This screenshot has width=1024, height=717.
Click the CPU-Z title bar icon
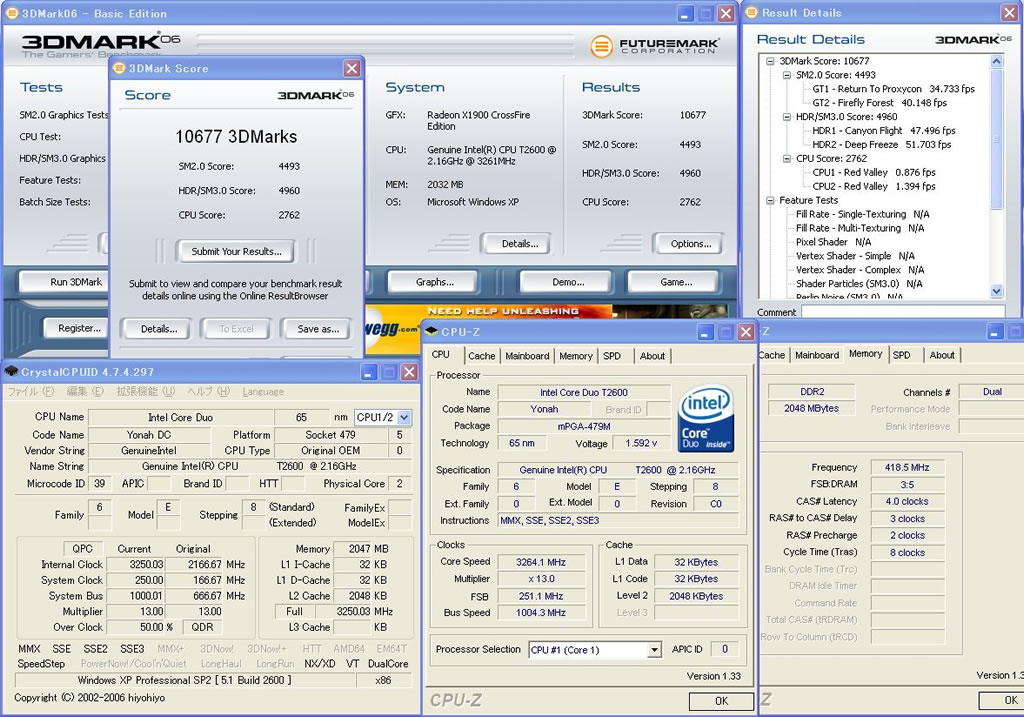[x=431, y=332]
